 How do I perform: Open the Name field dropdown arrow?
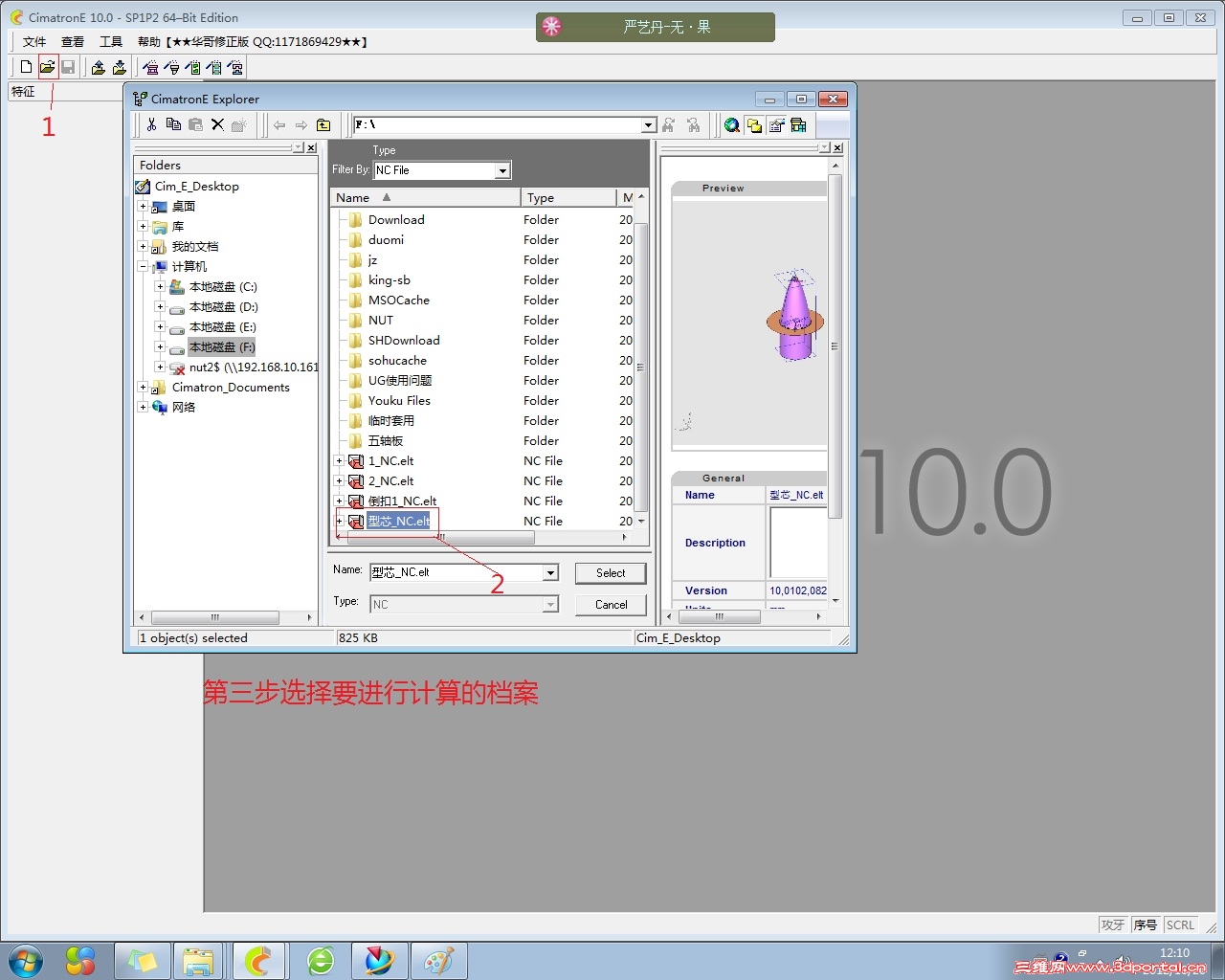pos(550,572)
